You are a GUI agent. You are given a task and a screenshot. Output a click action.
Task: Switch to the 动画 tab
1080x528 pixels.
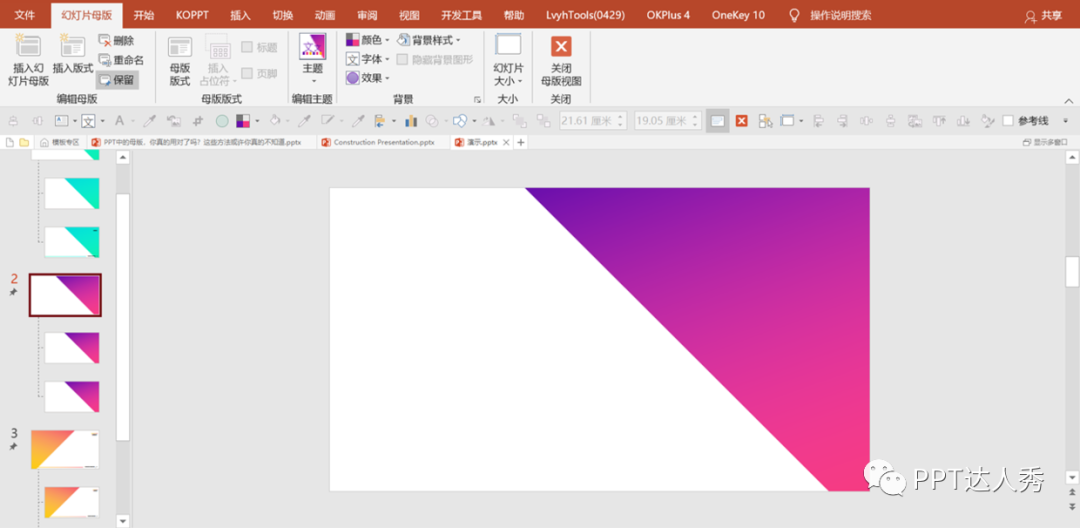(324, 15)
